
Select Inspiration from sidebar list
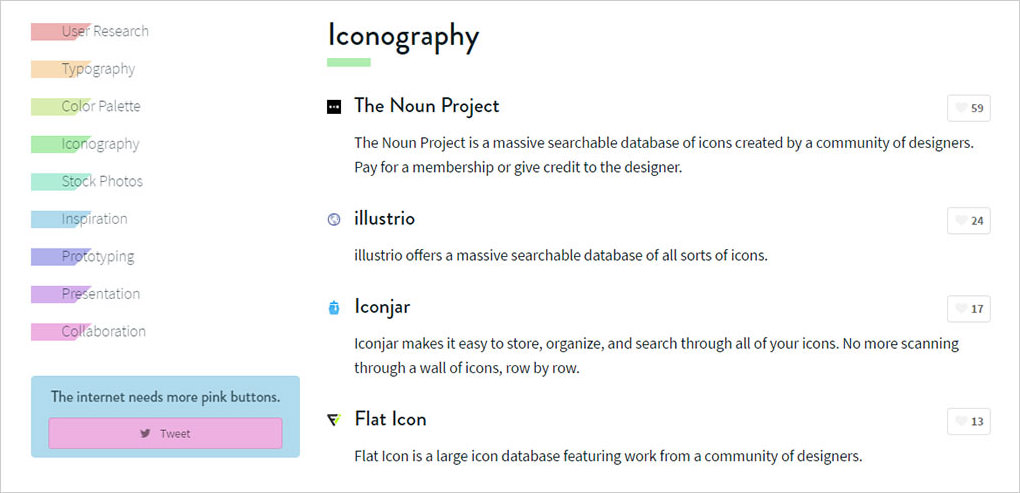pos(94,219)
